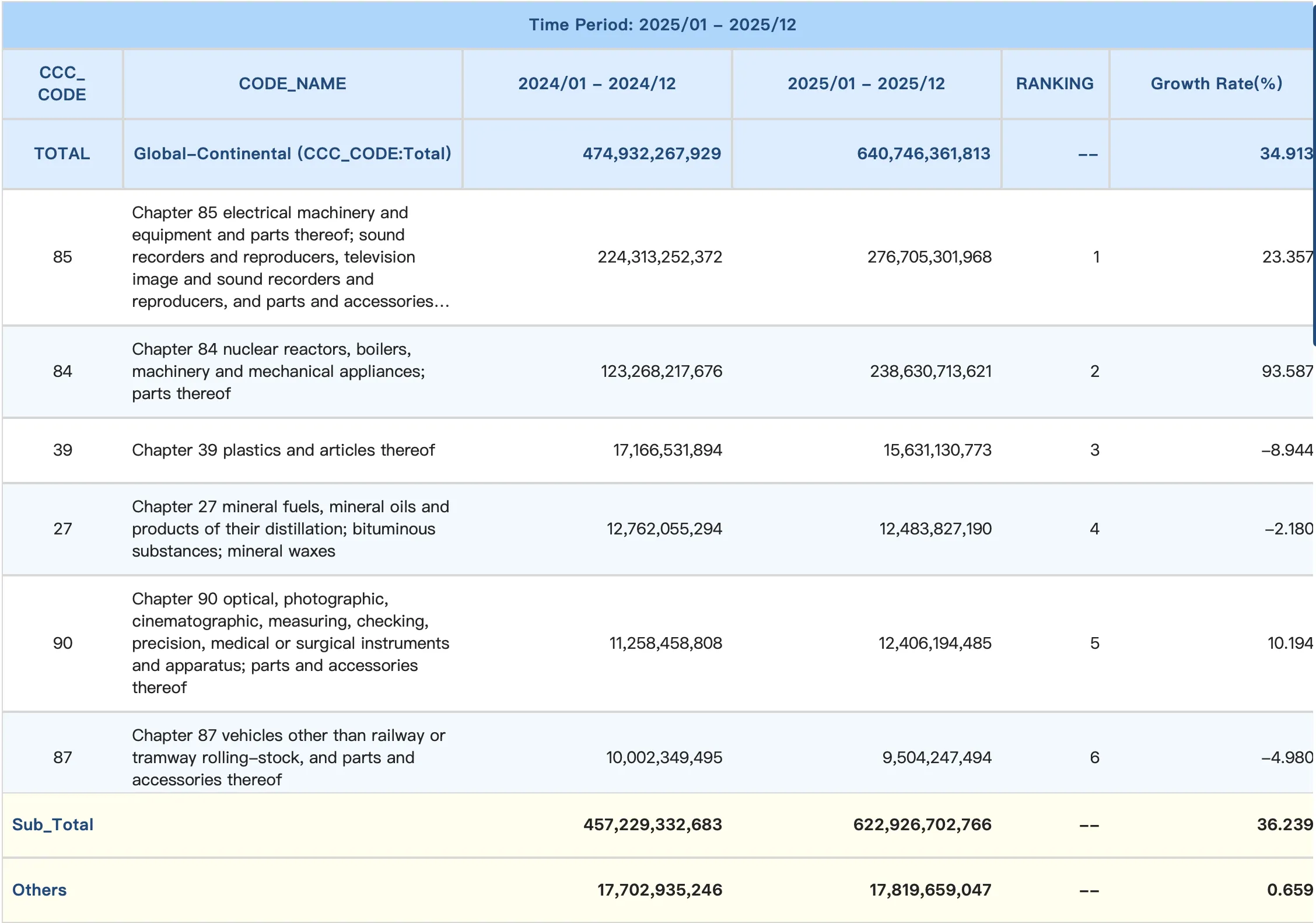Click the Time Period 2025/01 – 2025/12 title
This screenshot has height=923, width=1316.
[x=662, y=25]
